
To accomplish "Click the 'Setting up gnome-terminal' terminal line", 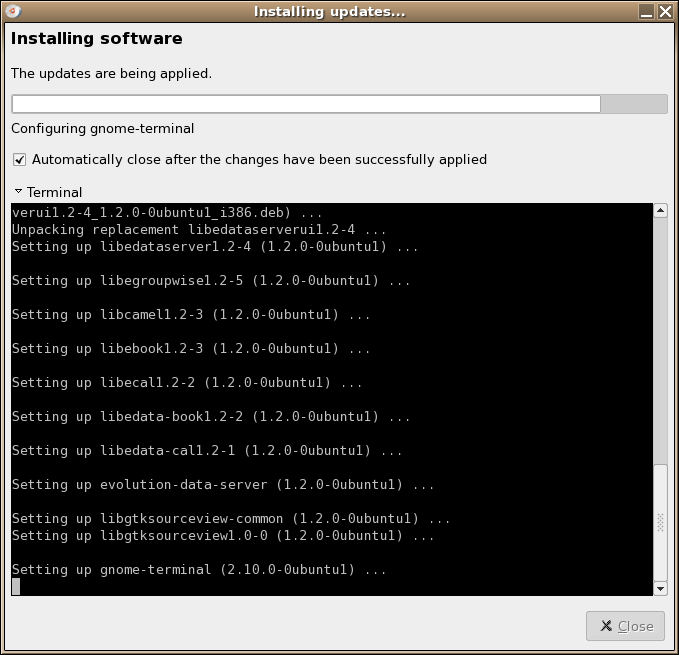I will 199,570.
